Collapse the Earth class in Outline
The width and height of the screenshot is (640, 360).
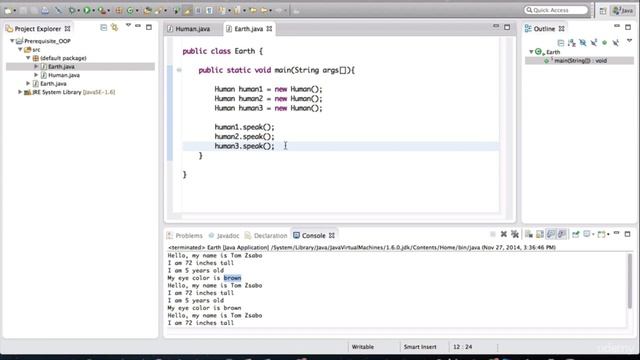pyautogui.click(x=531, y=52)
